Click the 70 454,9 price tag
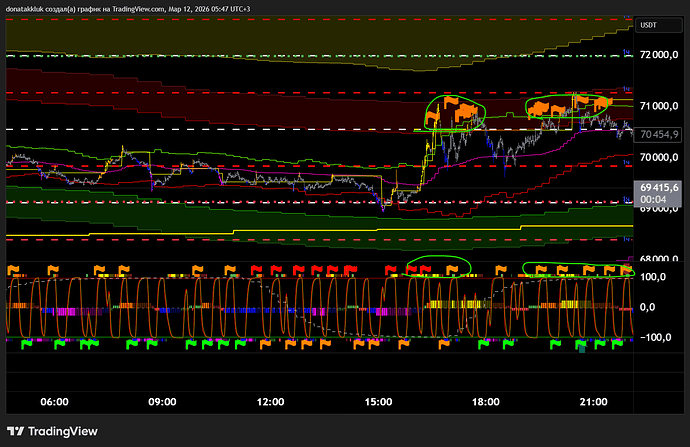690x447 pixels. [x=660, y=133]
